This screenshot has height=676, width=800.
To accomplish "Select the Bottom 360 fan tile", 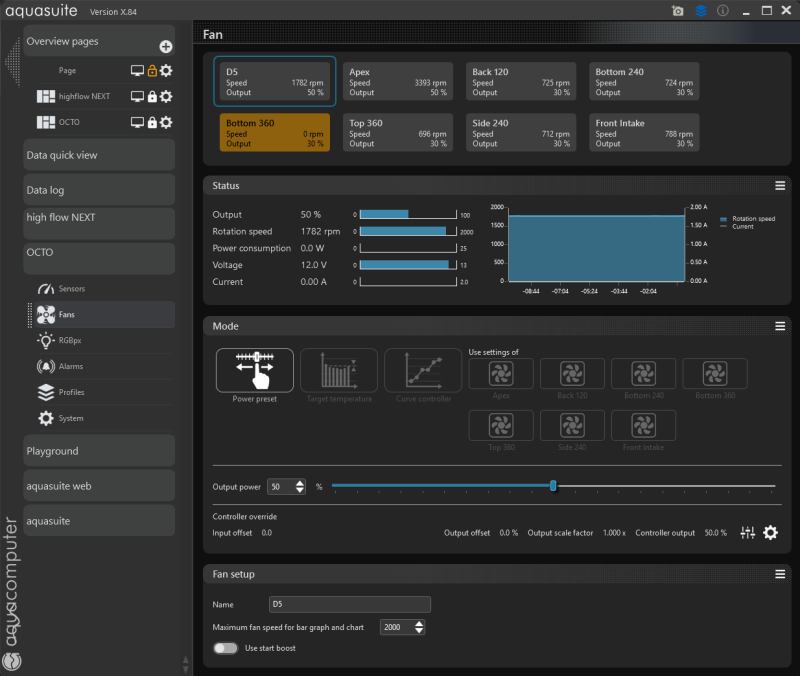I will [275, 133].
